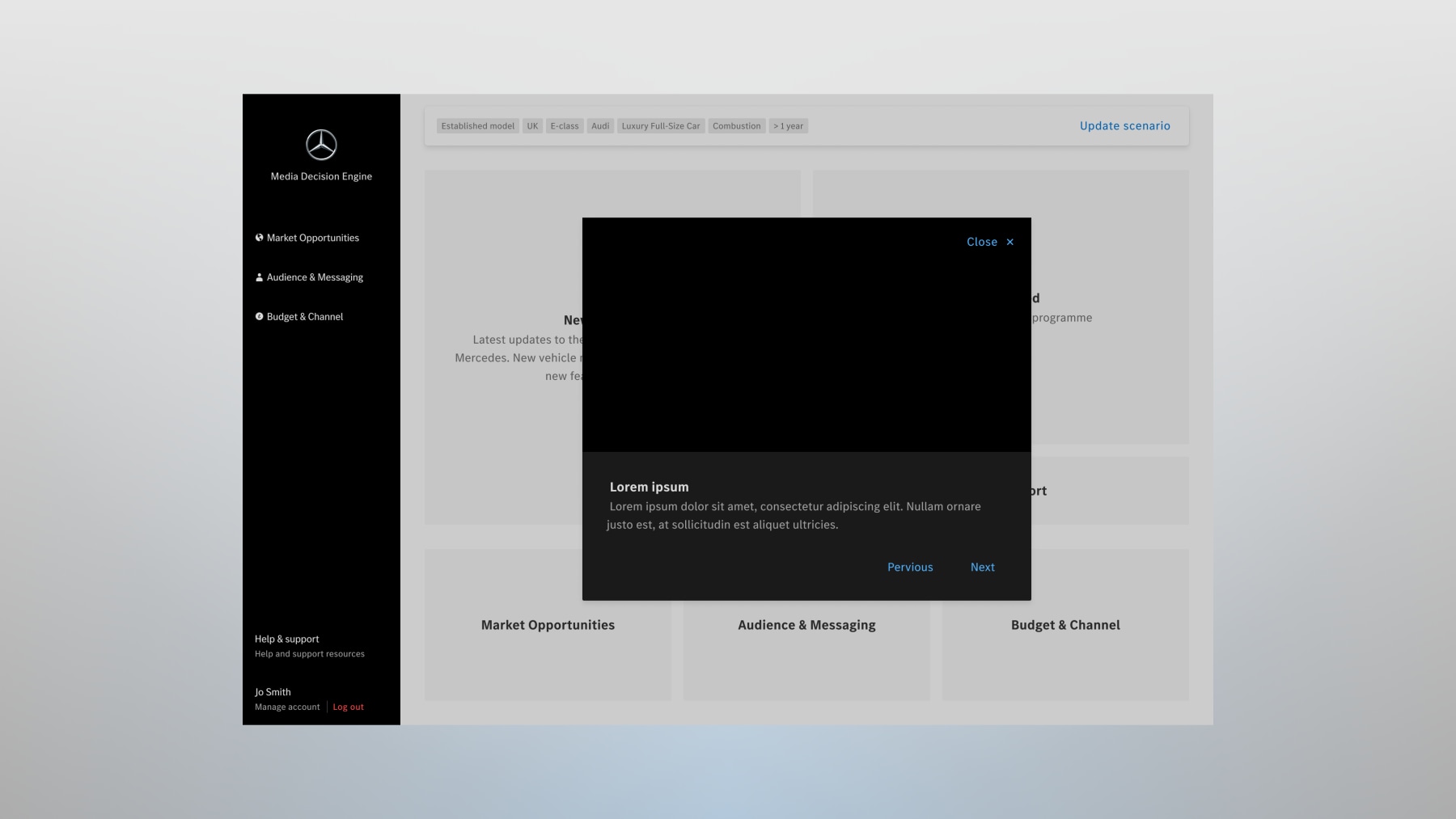The width and height of the screenshot is (1456, 819).
Task: Go to the Next slide
Action: (x=982, y=567)
